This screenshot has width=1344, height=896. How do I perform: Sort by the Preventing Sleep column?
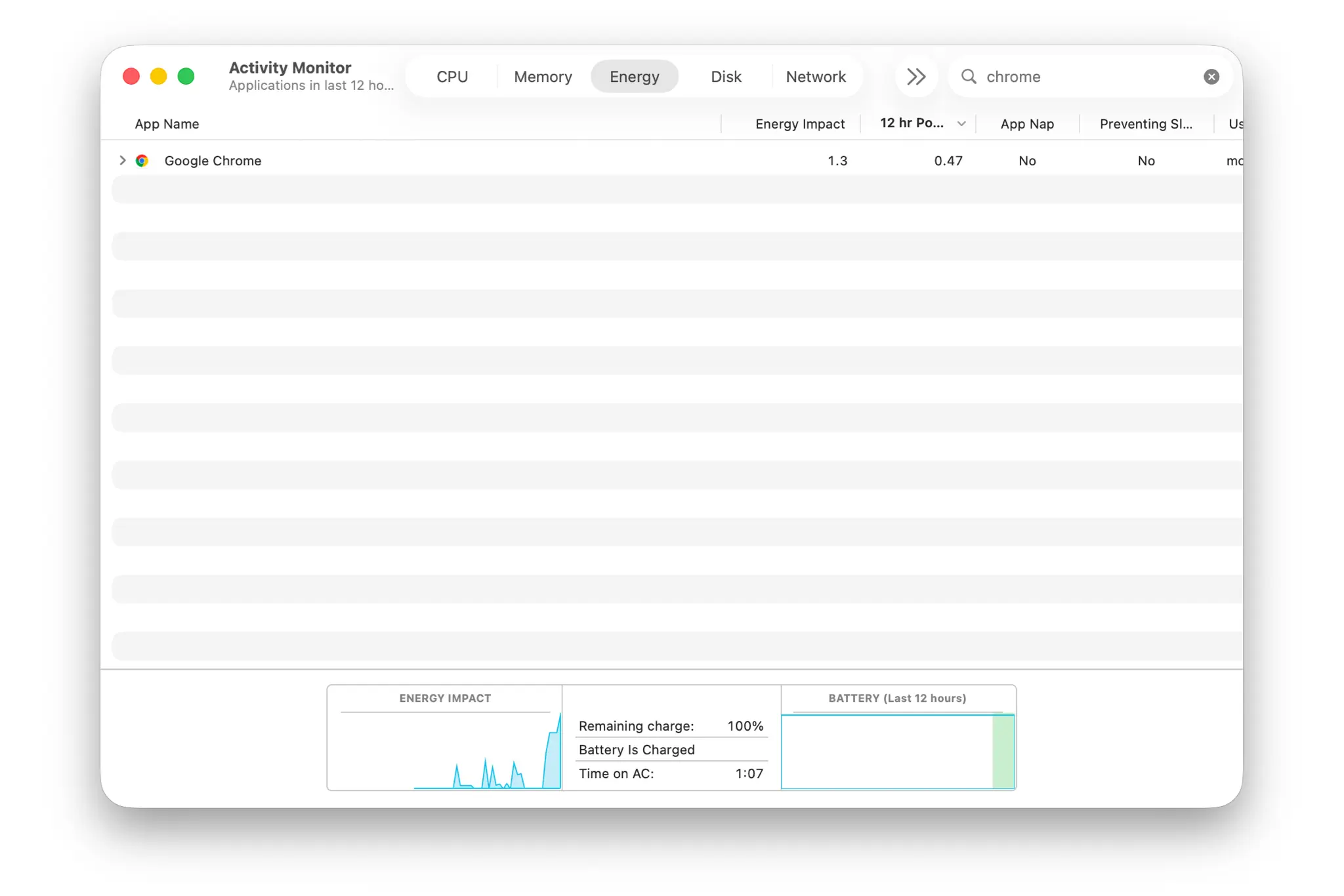(x=1146, y=124)
